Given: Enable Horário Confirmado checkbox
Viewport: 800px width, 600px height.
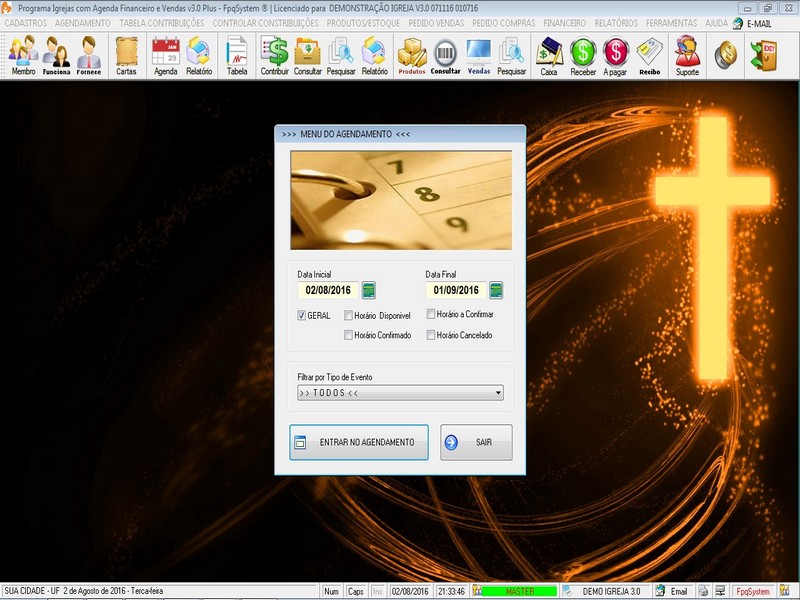Looking at the screenshot, I should coord(348,335).
